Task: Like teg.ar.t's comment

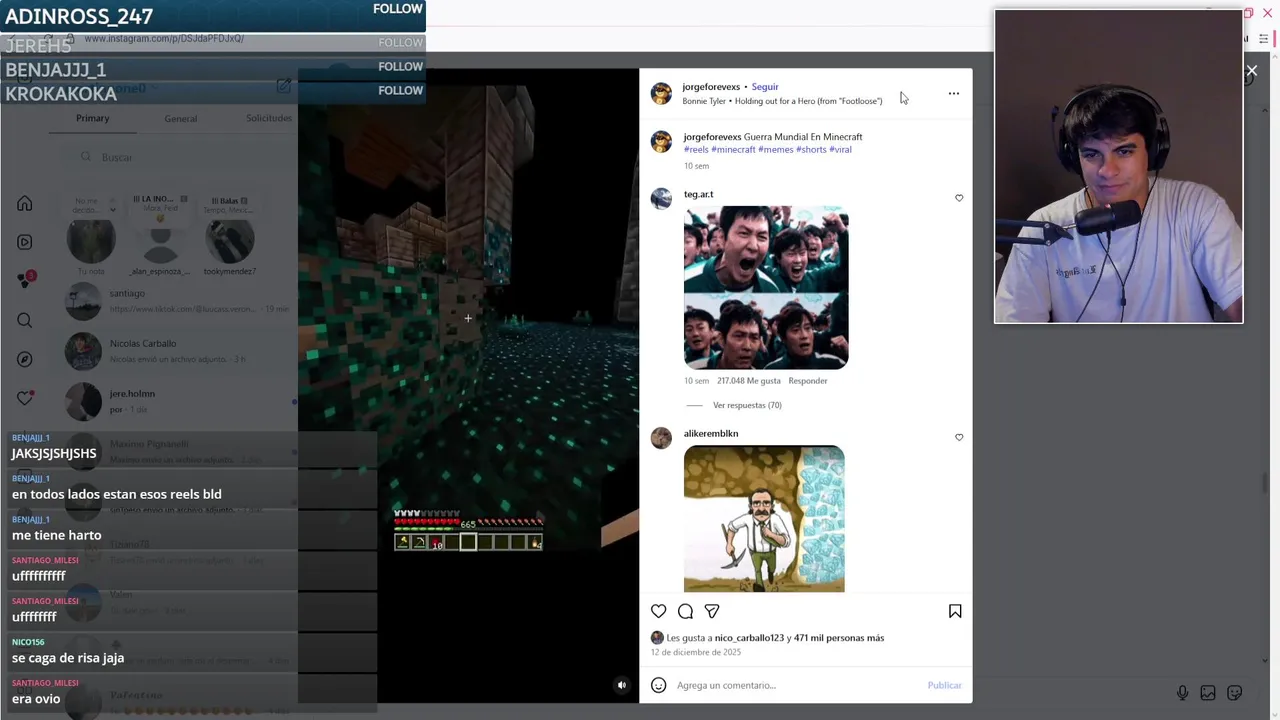Action: [x=959, y=198]
